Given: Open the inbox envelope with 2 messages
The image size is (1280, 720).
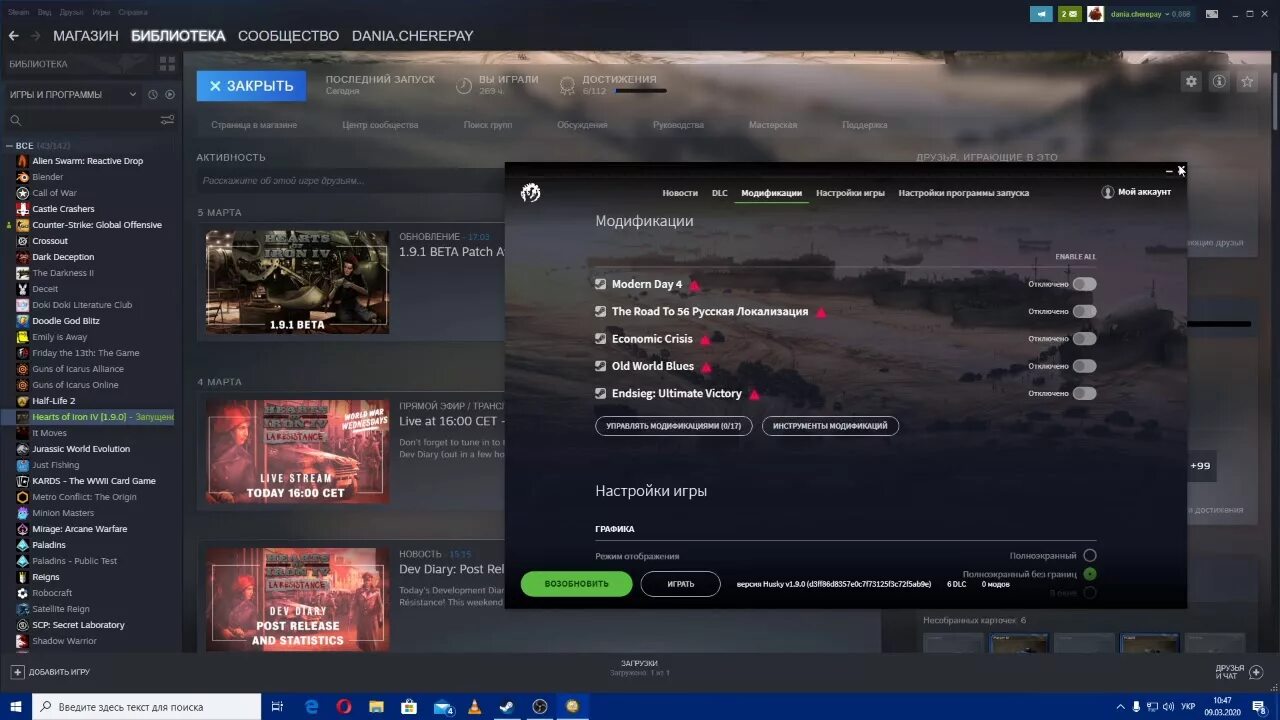Looking at the screenshot, I should click(1069, 14).
